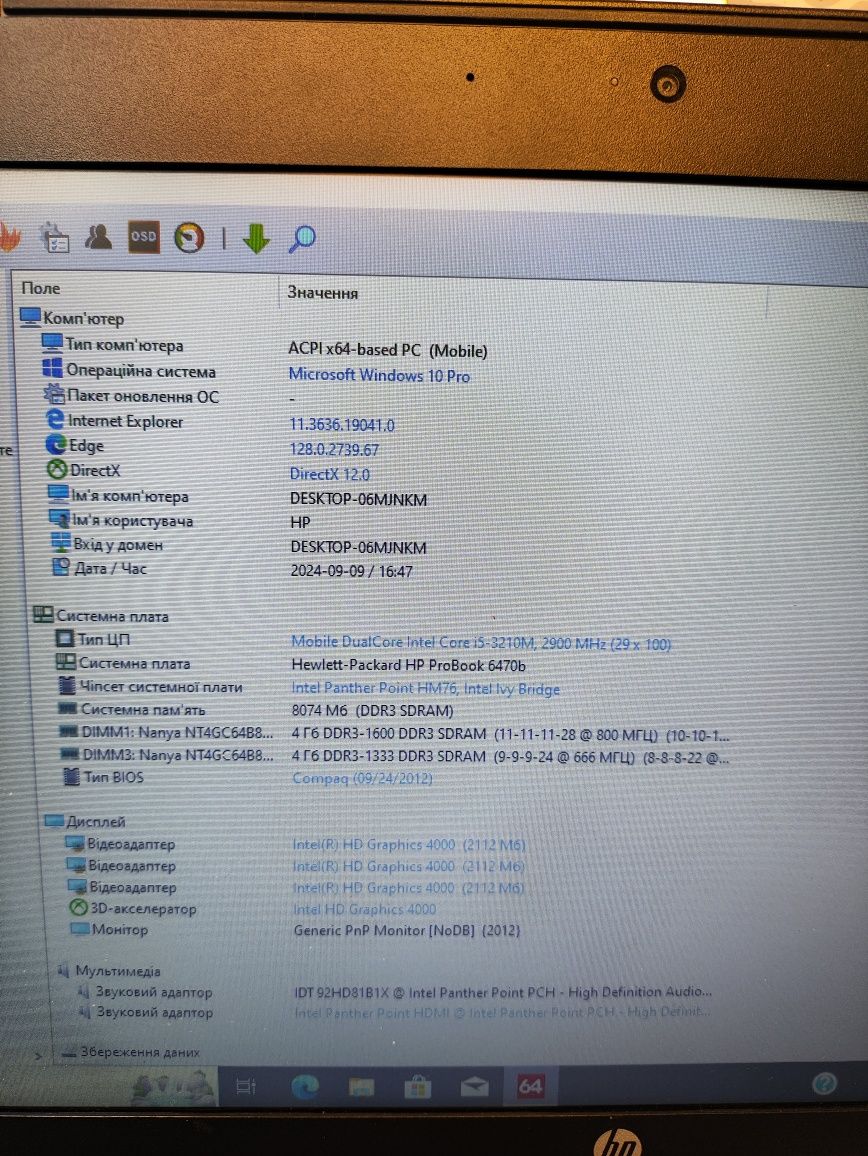This screenshot has height=1156, width=868.
Task: Click the Поле column header
Action: (x=41, y=288)
